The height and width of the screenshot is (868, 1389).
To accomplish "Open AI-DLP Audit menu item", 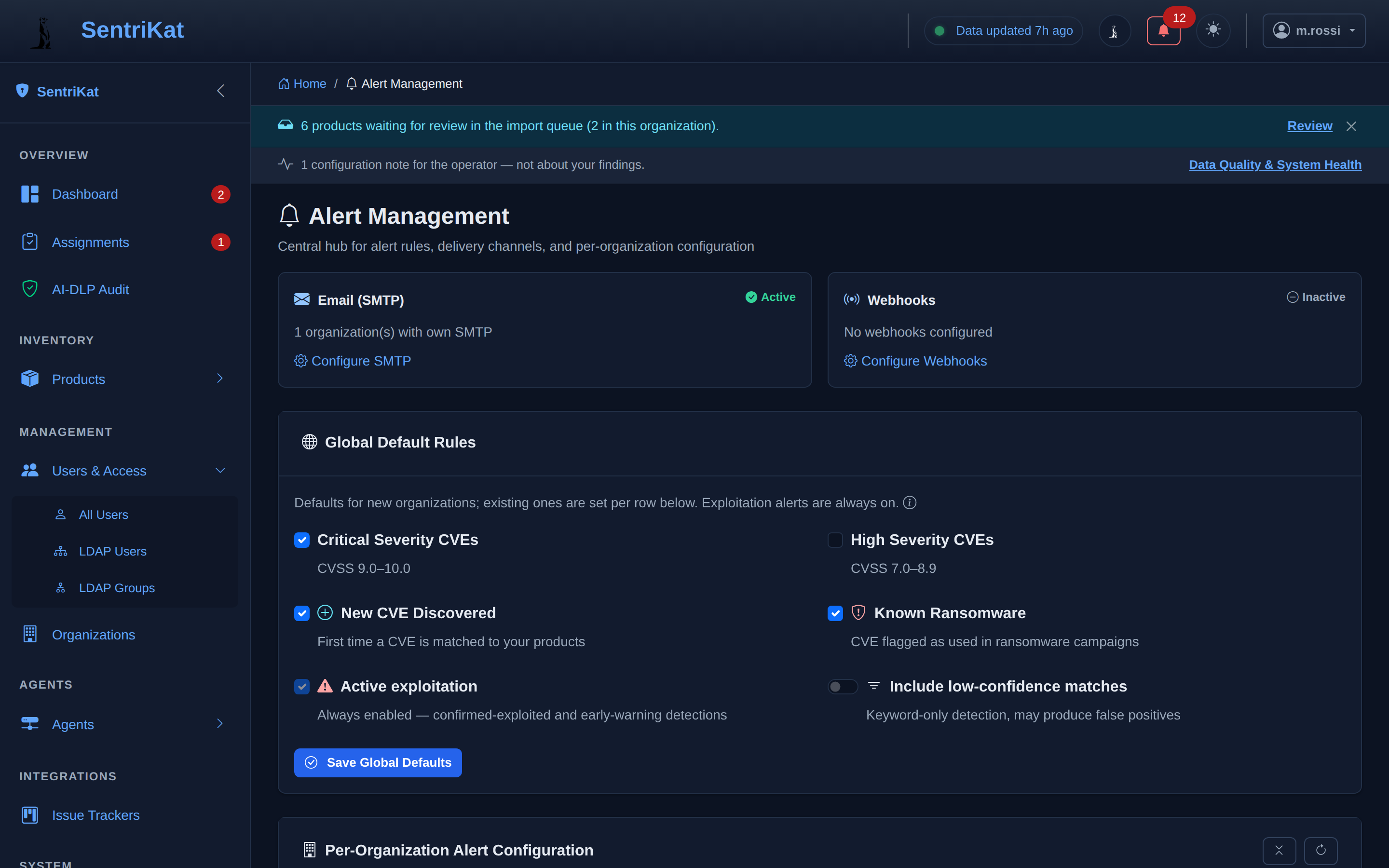I will 125,289.
